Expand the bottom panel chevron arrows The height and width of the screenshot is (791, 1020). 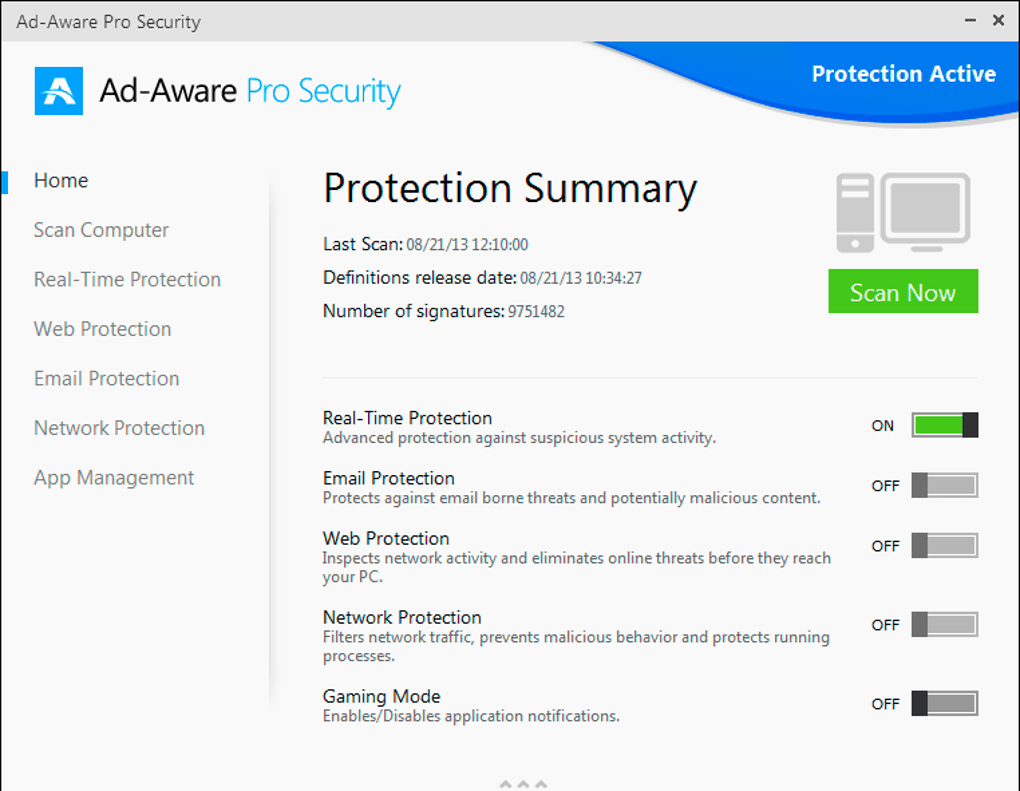[x=524, y=783]
